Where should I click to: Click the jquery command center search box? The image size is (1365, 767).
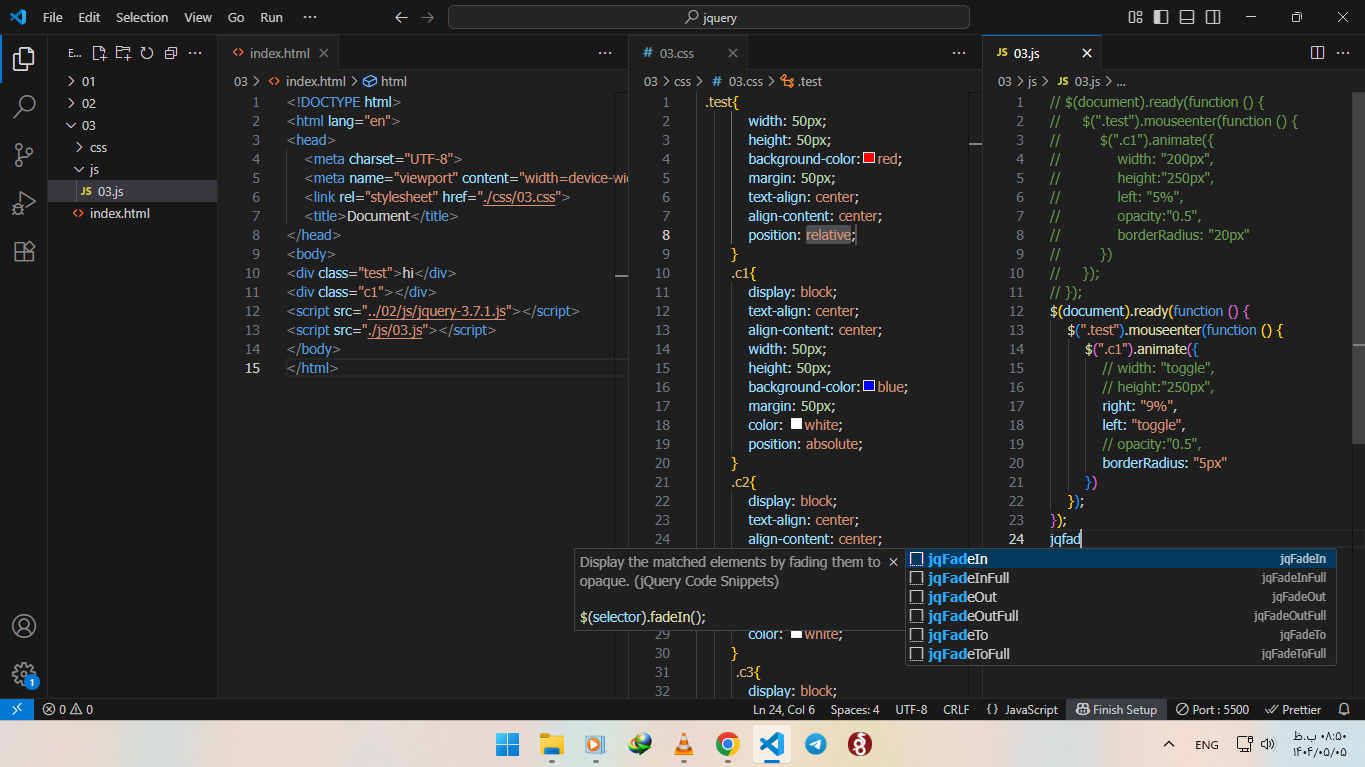coord(709,17)
